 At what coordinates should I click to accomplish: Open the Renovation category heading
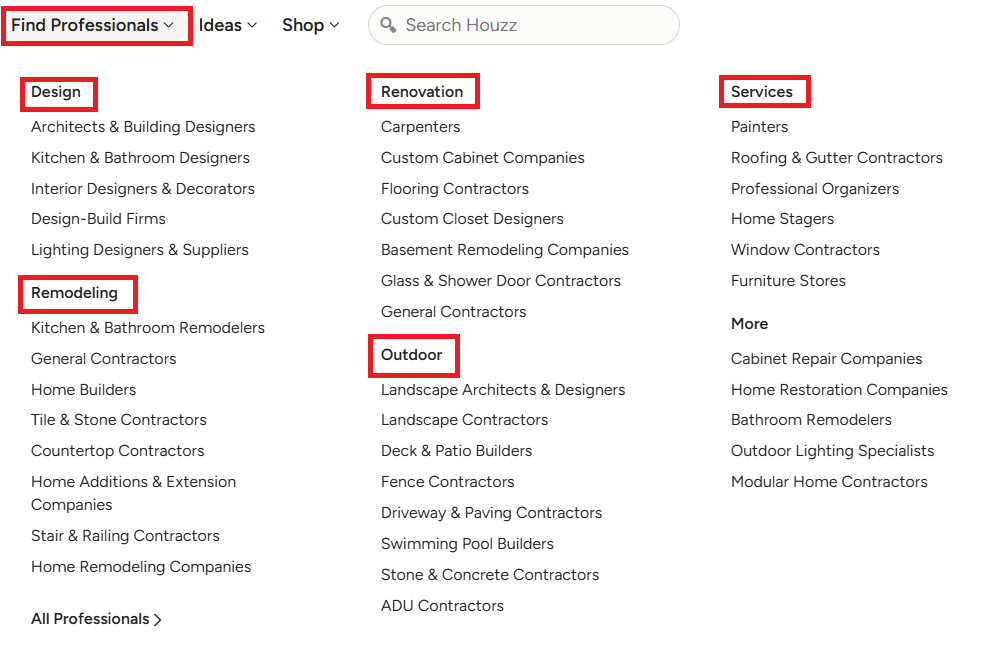tap(422, 90)
